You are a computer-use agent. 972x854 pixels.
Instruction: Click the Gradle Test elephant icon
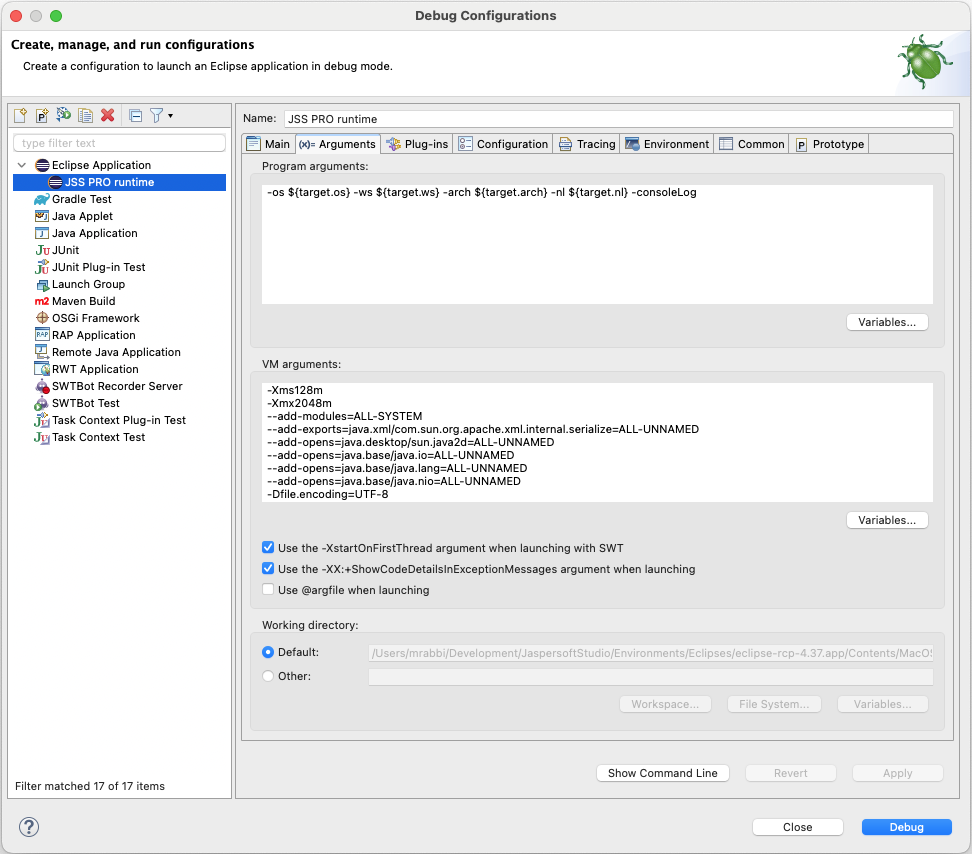[42, 199]
